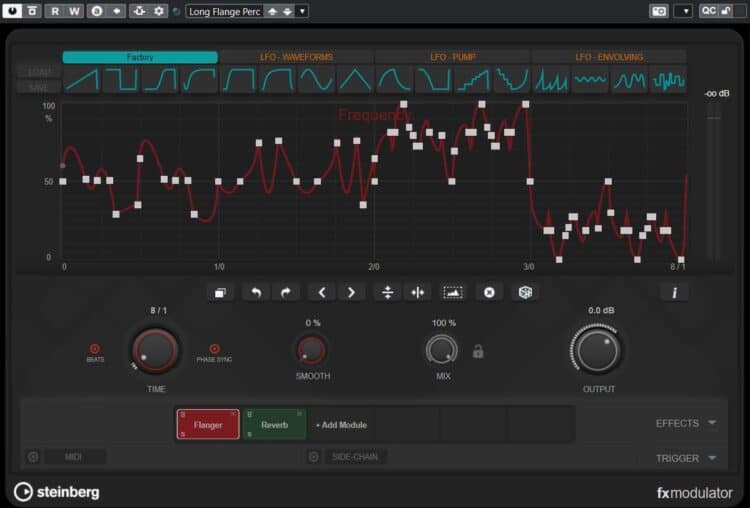Click the Steinberg logo
Viewport: 750px width, 508px height.
56,492
